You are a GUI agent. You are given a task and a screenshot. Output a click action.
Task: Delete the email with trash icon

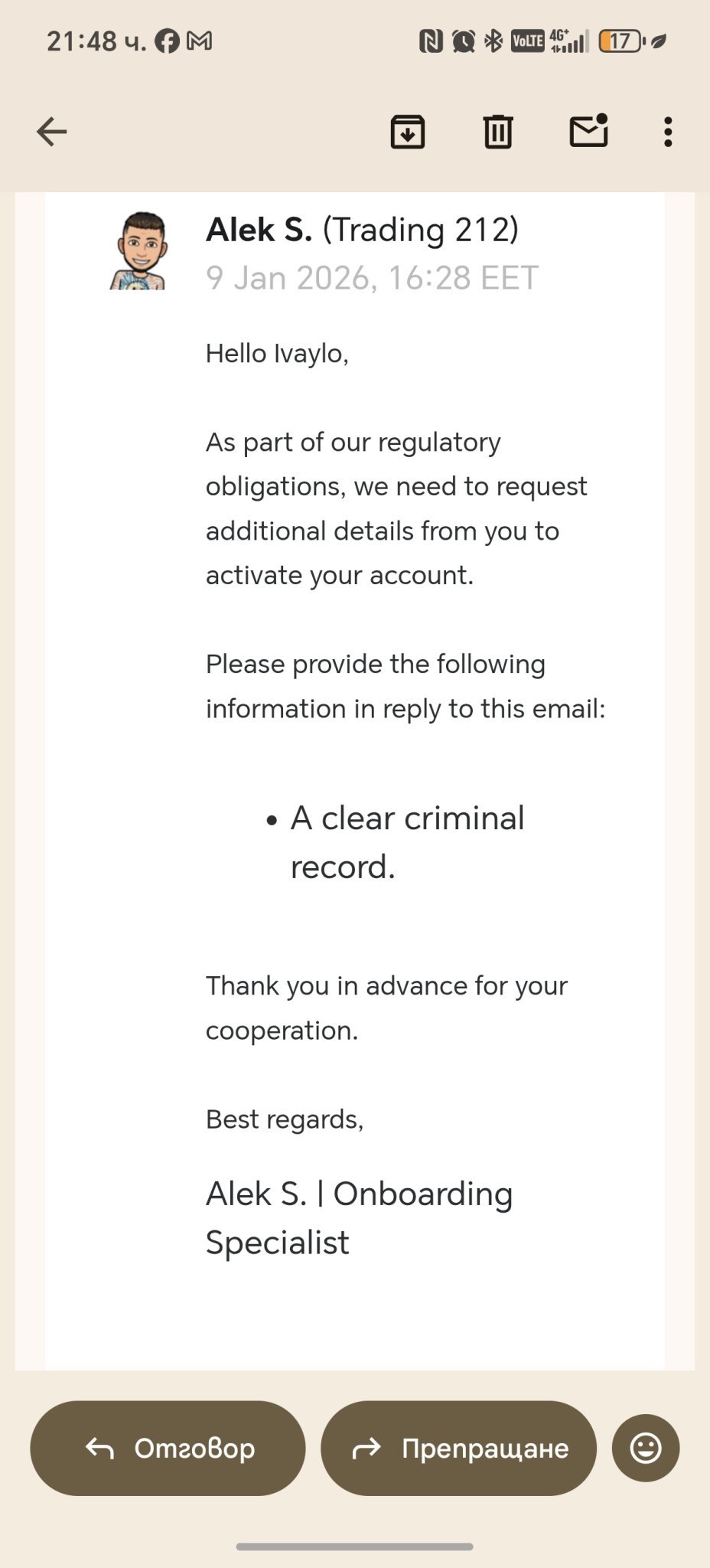click(498, 132)
